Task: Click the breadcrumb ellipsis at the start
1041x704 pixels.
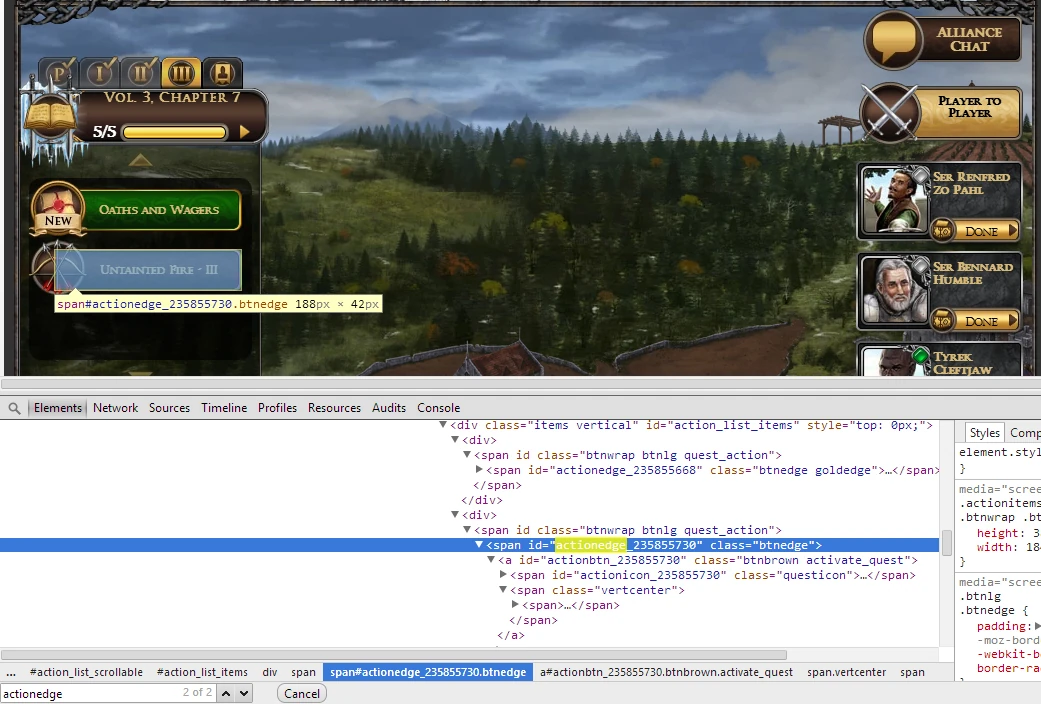Action: 11,672
